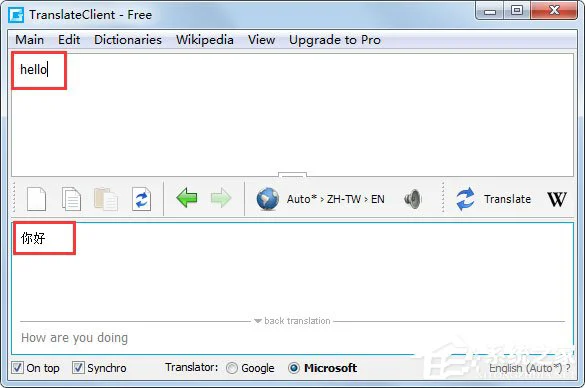Toggle the Synchro checkbox
Viewport: 585px width, 388px height.
(78, 367)
